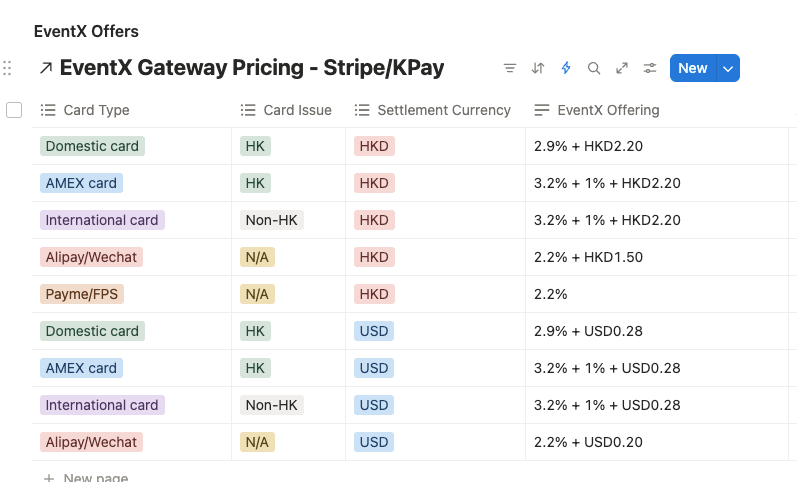
Task: Grab the drag handle beside database title
Action: click(x=8, y=68)
